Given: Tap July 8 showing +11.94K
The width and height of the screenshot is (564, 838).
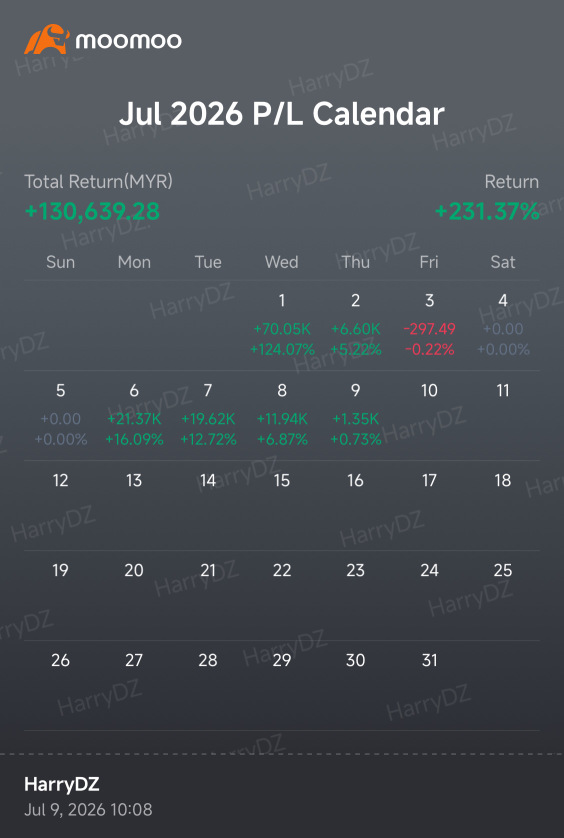Looking at the screenshot, I should pyautogui.click(x=282, y=415).
